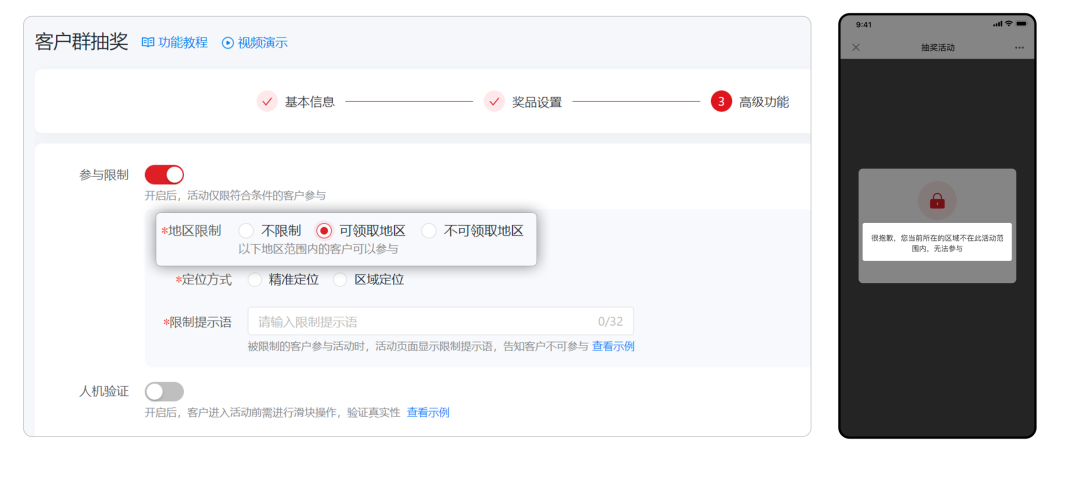Click 查看示例 link beside 人机验证 description

(428, 412)
